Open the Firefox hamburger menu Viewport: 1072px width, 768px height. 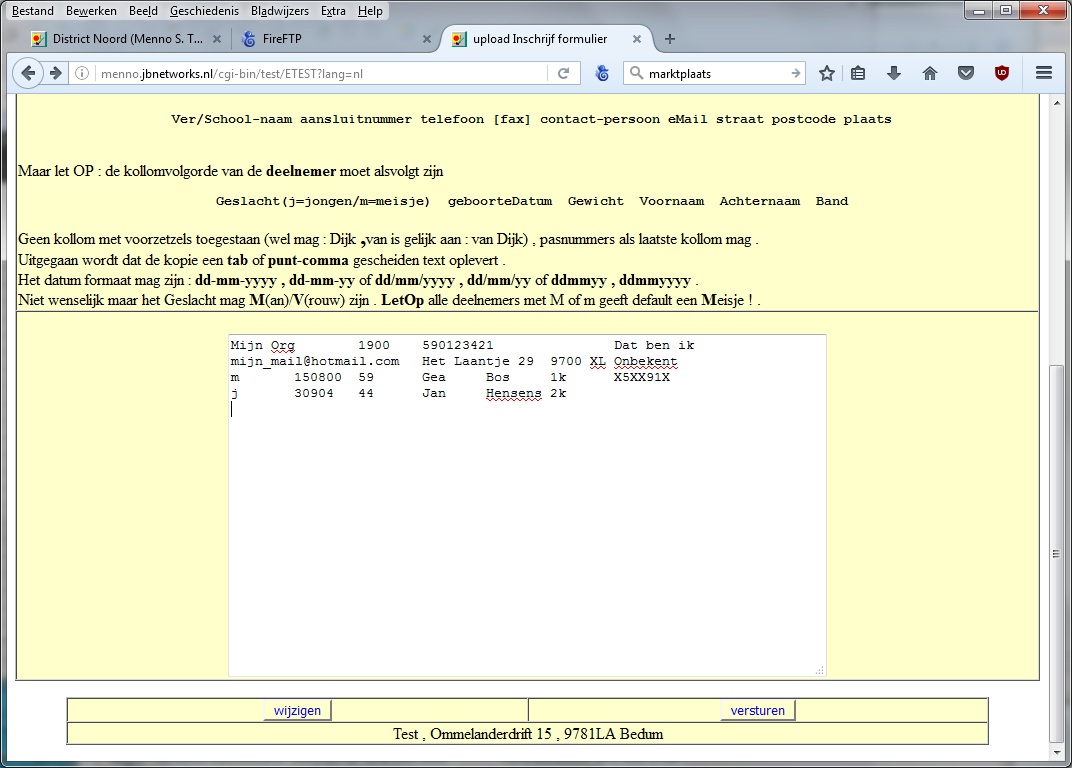click(x=1044, y=73)
